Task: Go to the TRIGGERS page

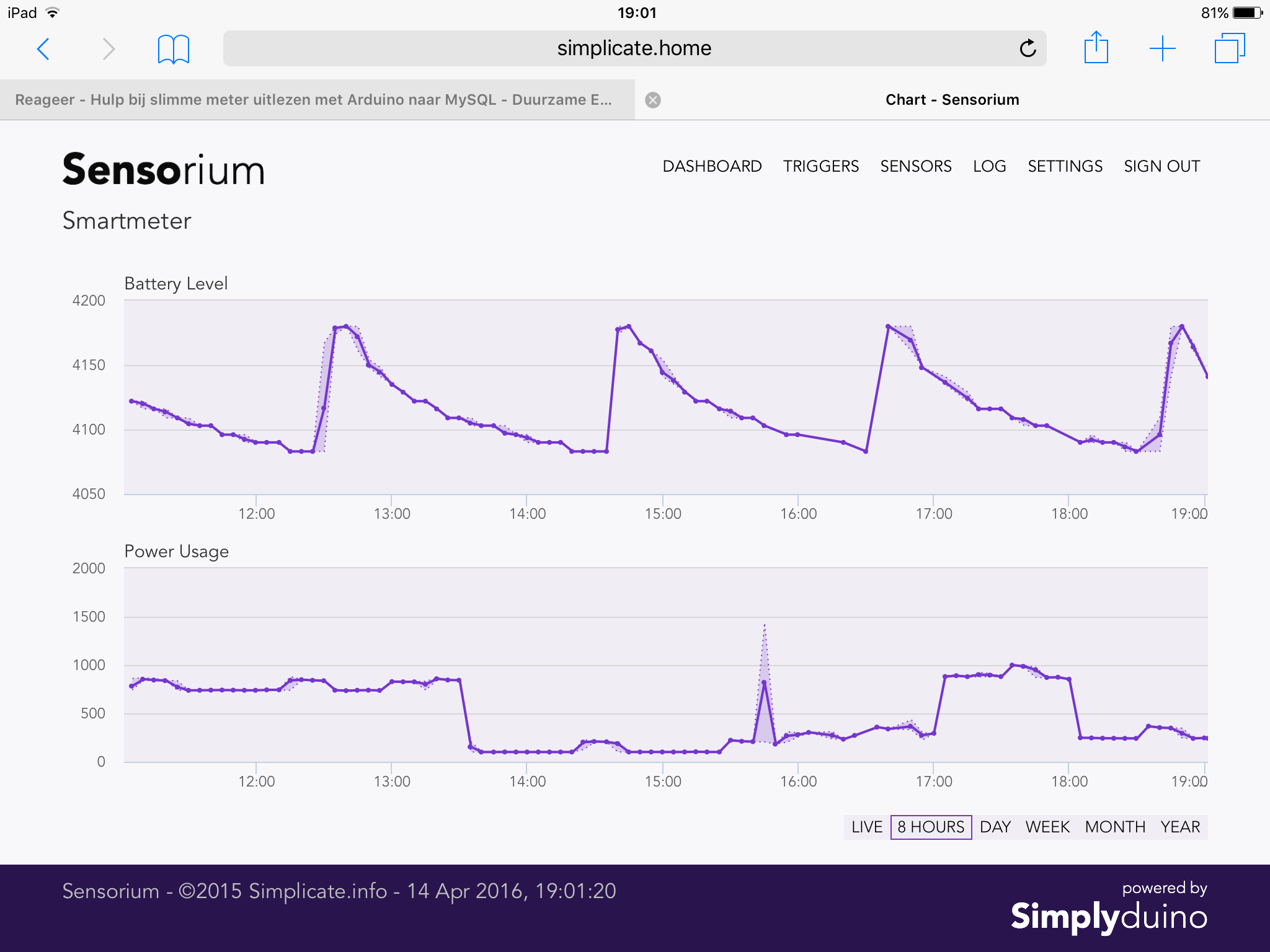Action: point(820,166)
